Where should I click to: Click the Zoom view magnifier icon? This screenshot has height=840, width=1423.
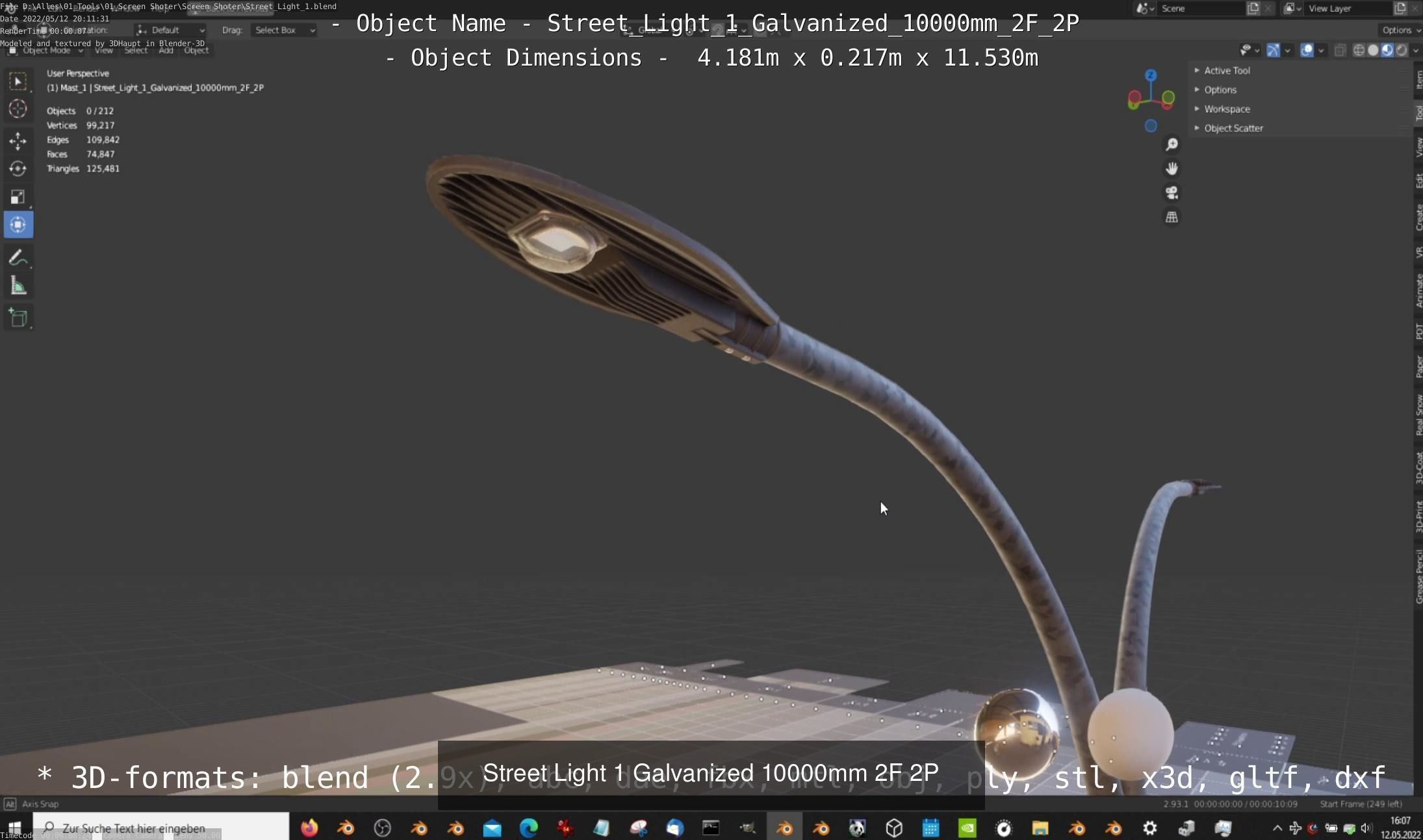(1172, 144)
